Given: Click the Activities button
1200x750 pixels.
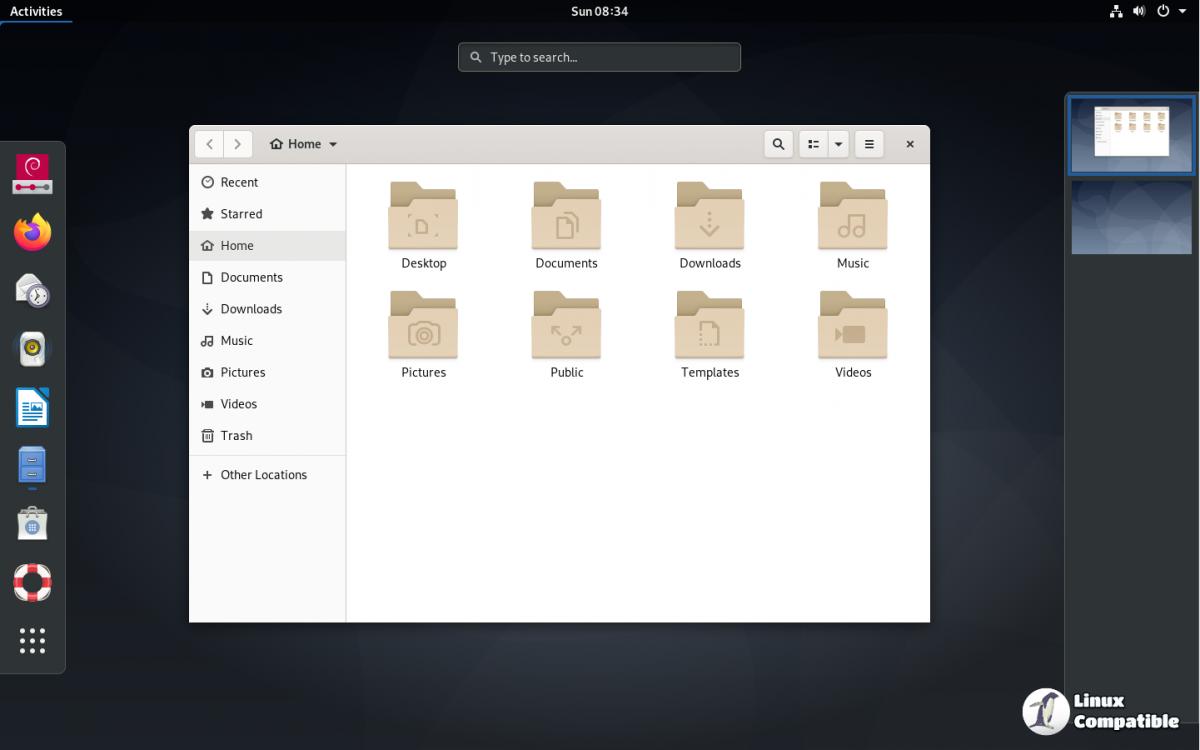Looking at the screenshot, I should coord(36,11).
